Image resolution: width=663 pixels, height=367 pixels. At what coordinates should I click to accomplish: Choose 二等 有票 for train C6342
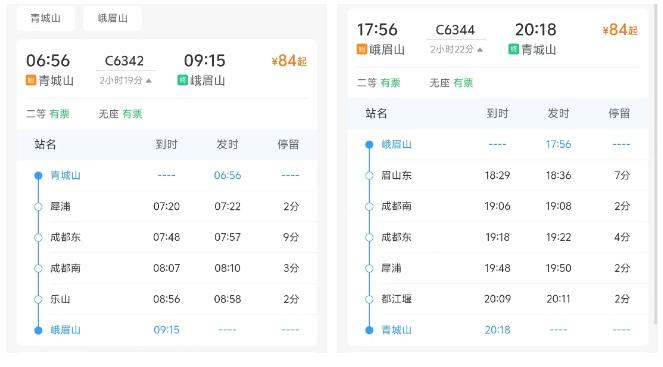(x=48, y=114)
